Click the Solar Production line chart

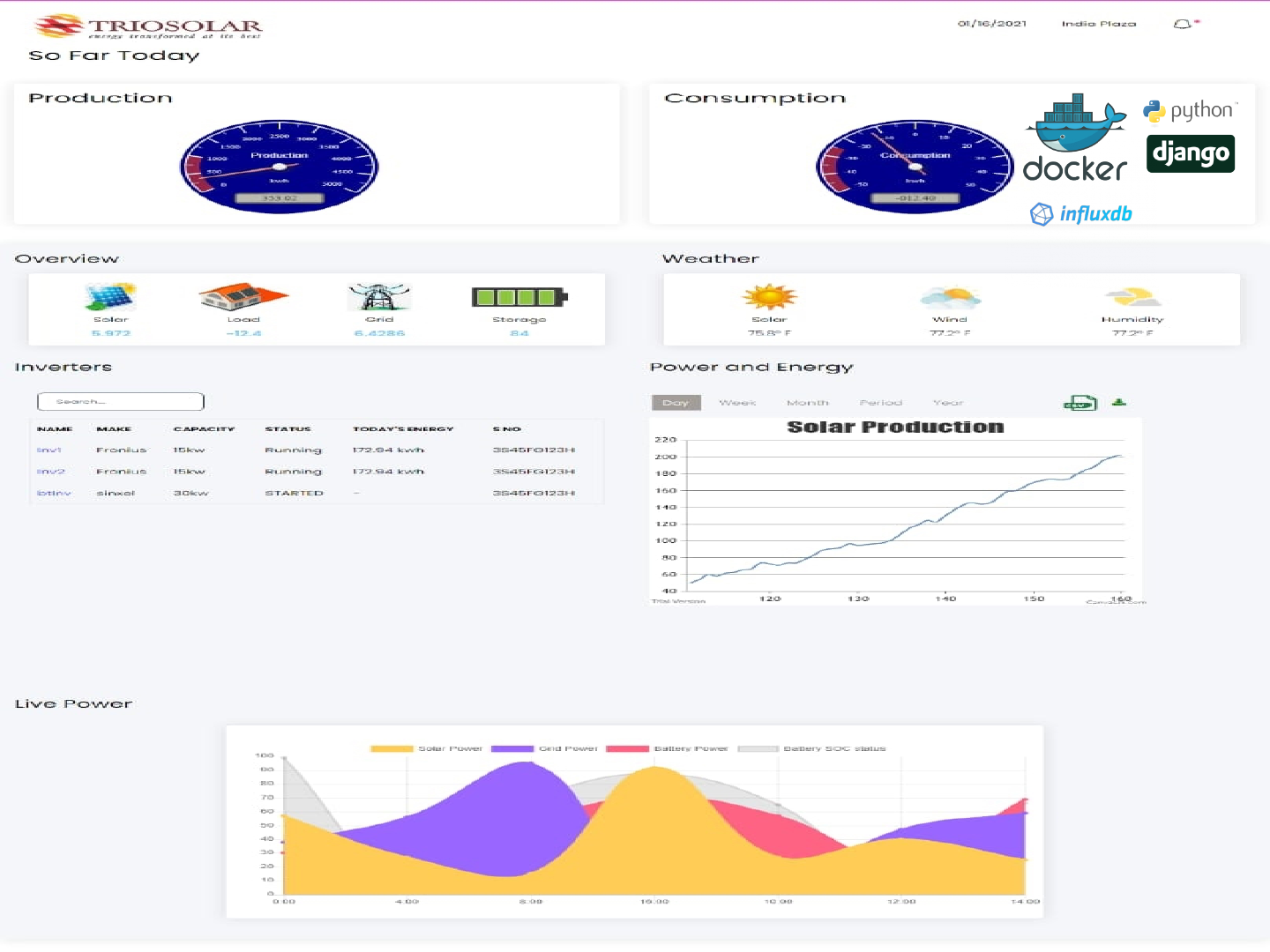(x=897, y=511)
